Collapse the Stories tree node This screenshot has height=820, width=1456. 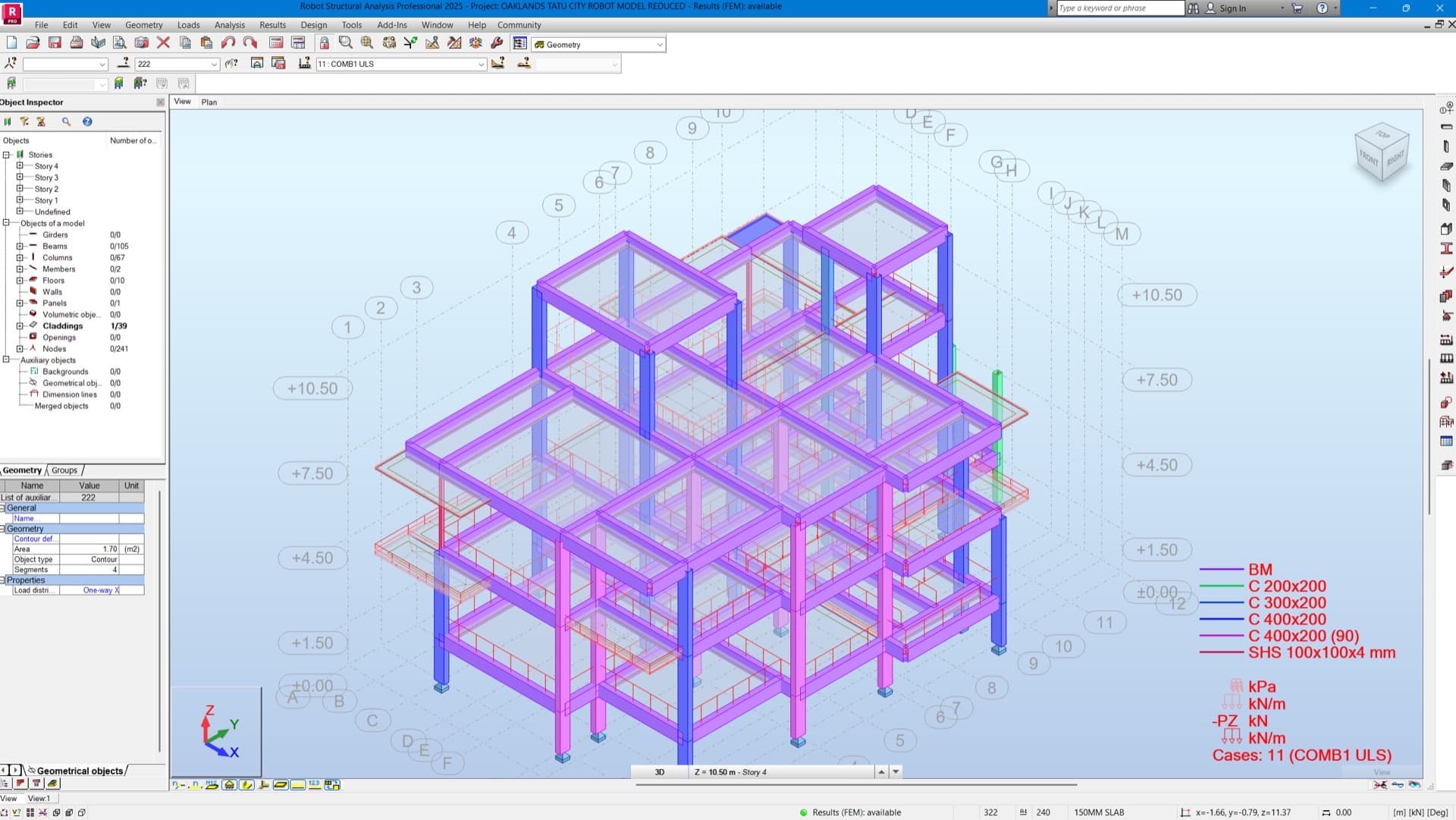pos(6,154)
